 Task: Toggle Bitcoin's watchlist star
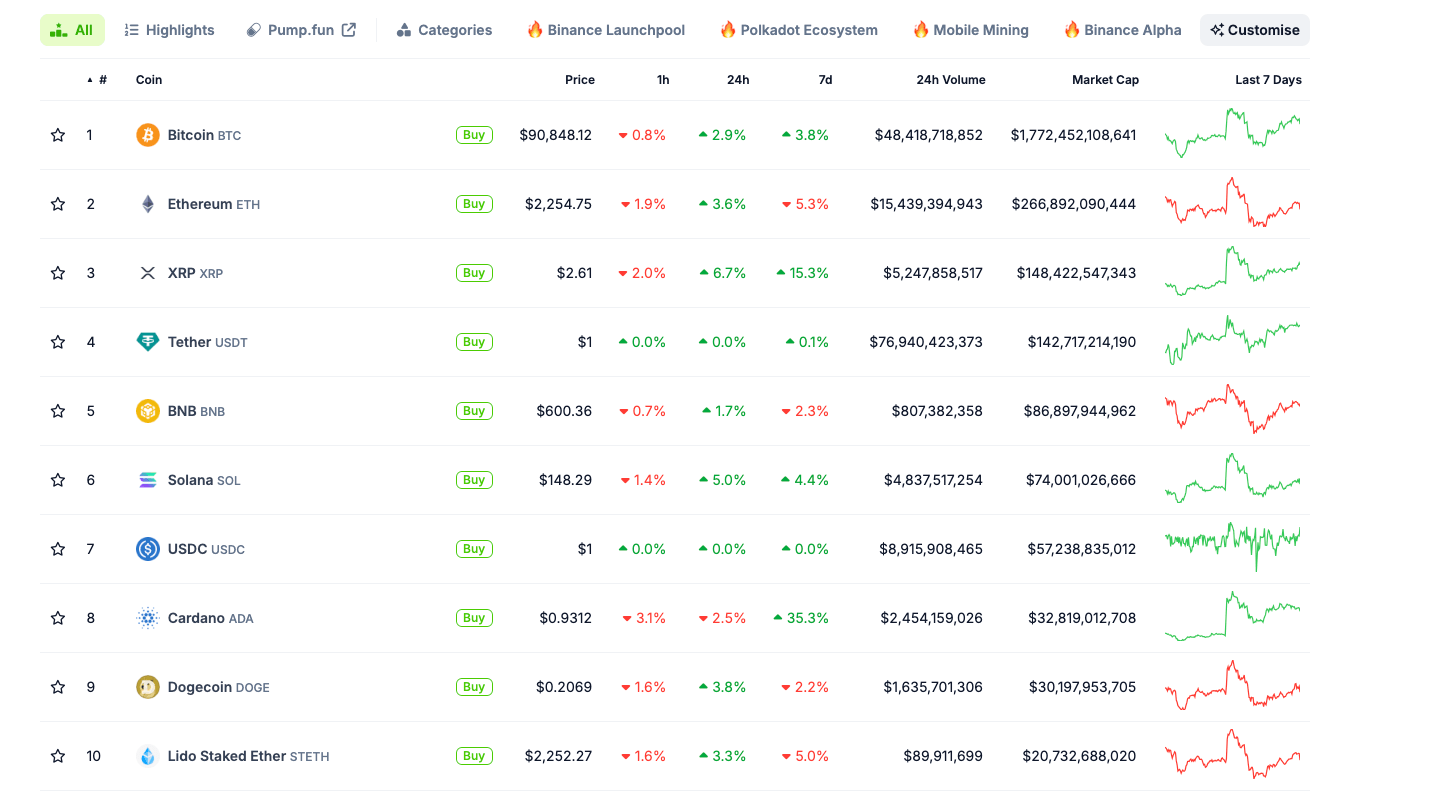pyautogui.click(x=57, y=134)
